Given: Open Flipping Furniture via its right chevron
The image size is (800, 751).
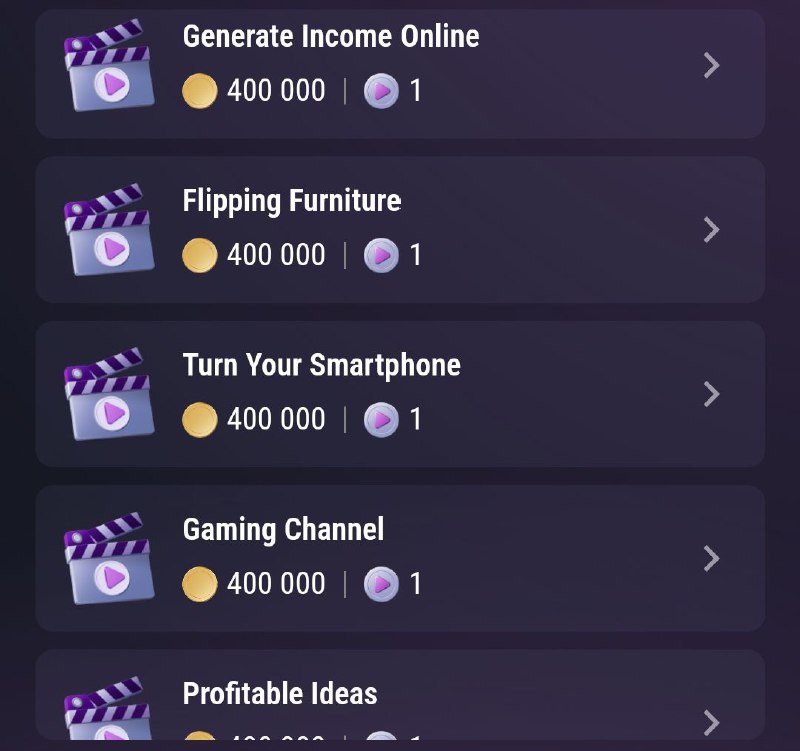Looking at the screenshot, I should point(711,230).
